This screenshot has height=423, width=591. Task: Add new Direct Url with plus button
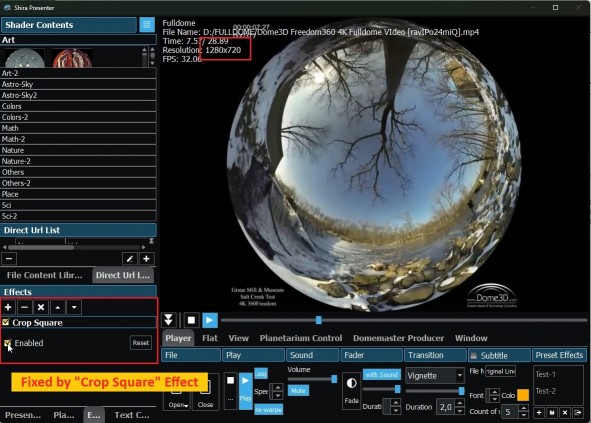pos(146,259)
